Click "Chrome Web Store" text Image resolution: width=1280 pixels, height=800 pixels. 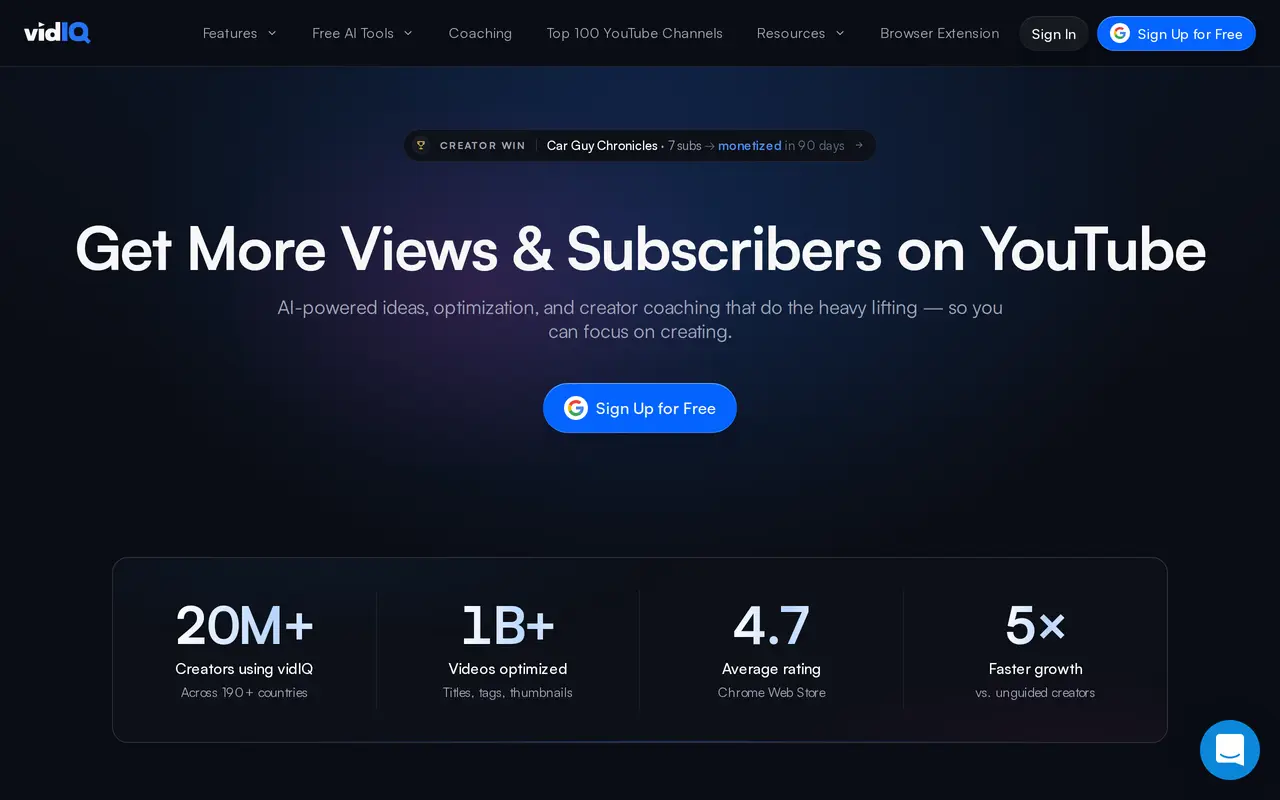coord(771,692)
